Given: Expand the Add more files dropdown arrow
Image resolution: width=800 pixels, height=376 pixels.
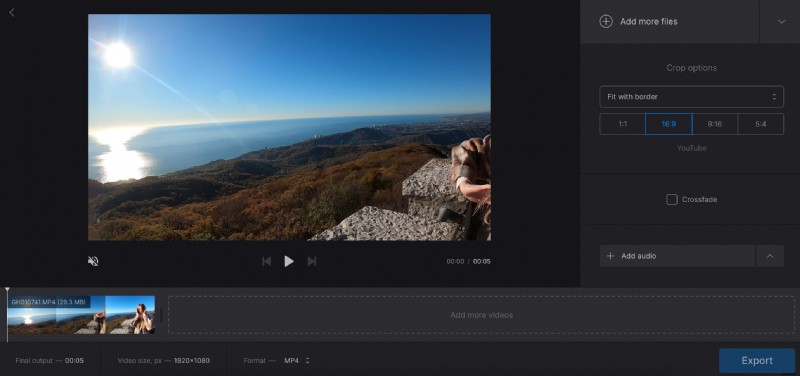Looking at the screenshot, I should point(781,21).
